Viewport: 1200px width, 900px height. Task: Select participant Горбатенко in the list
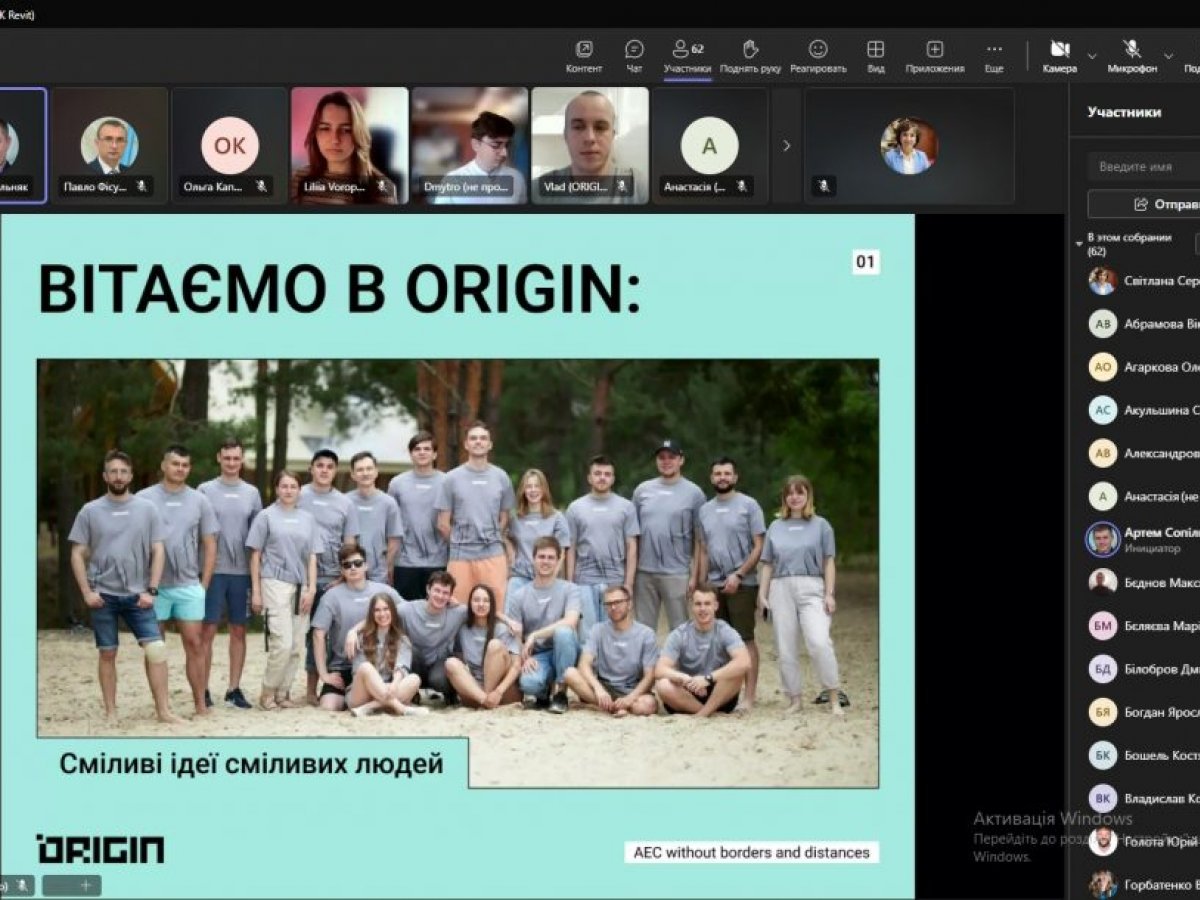click(x=1143, y=884)
